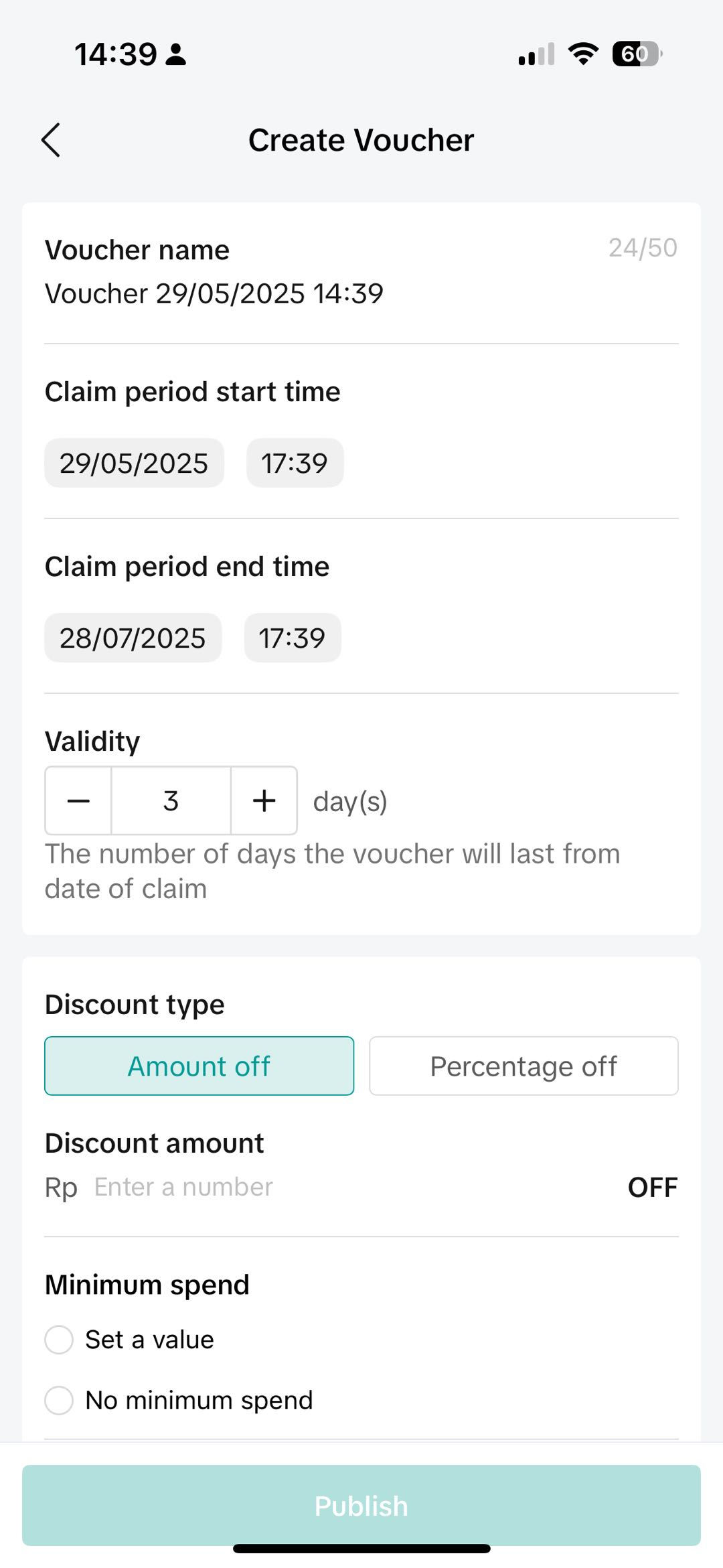Viewport: 723px width, 1568px height.
Task: Tap the back arrow icon
Action: click(51, 140)
